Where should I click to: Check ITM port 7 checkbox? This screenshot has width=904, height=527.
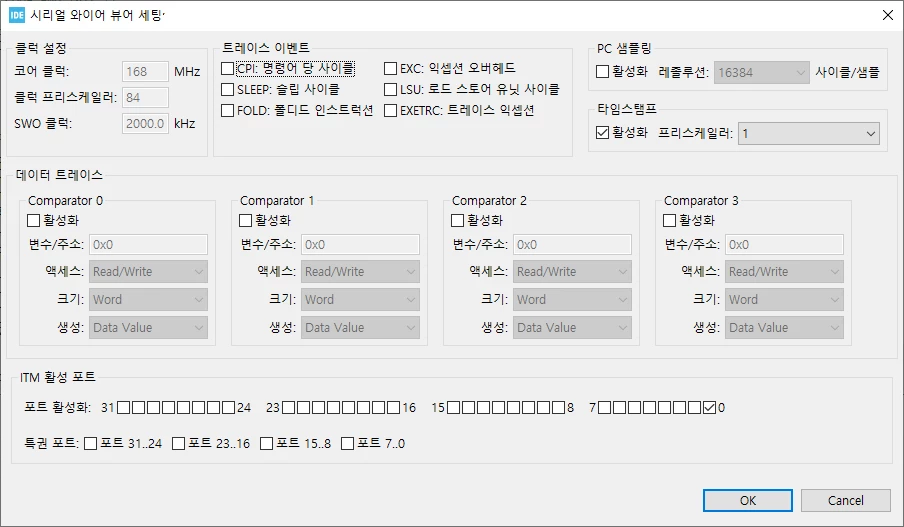pos(604,408)
